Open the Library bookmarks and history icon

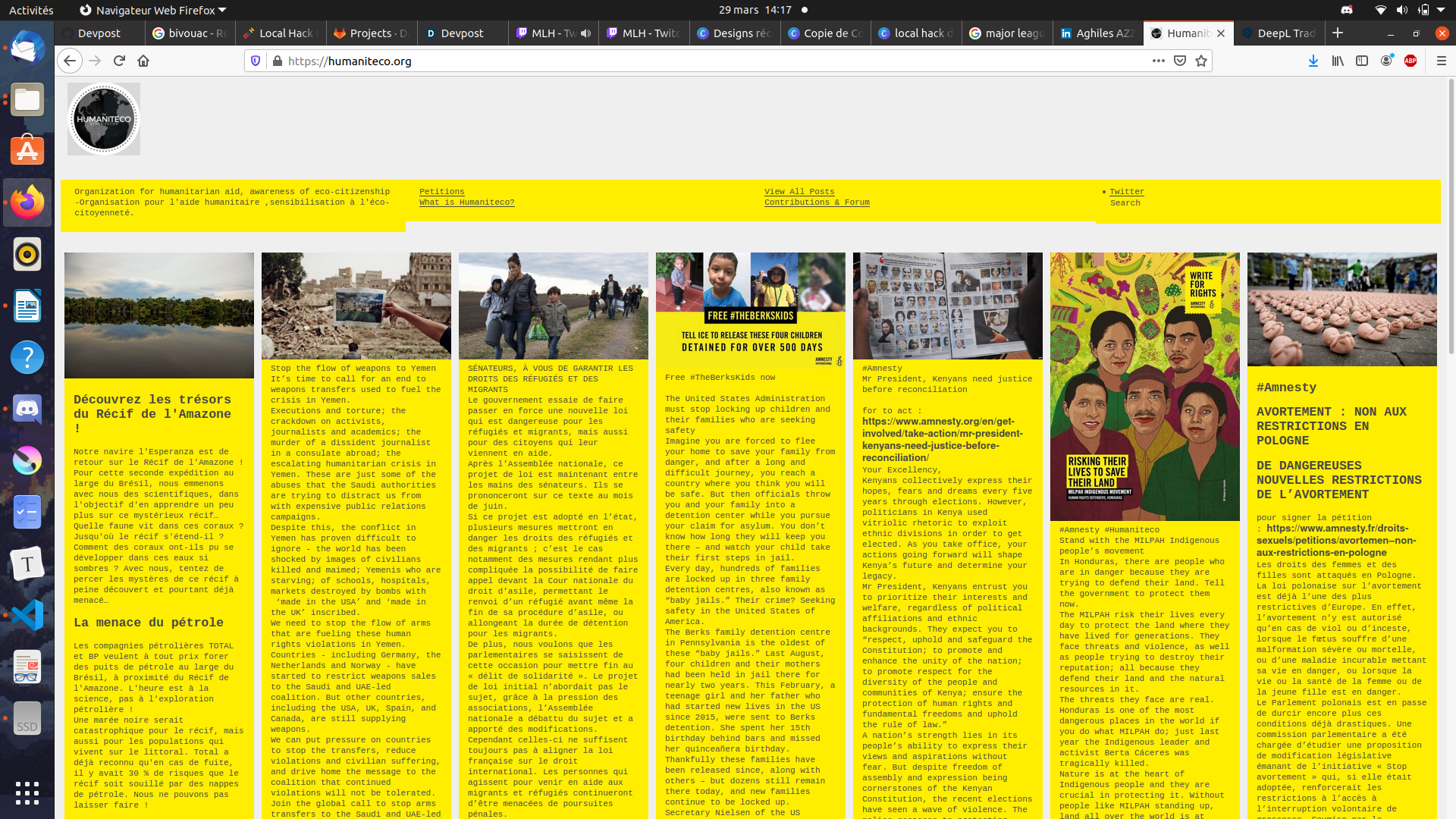(1337, 61)
